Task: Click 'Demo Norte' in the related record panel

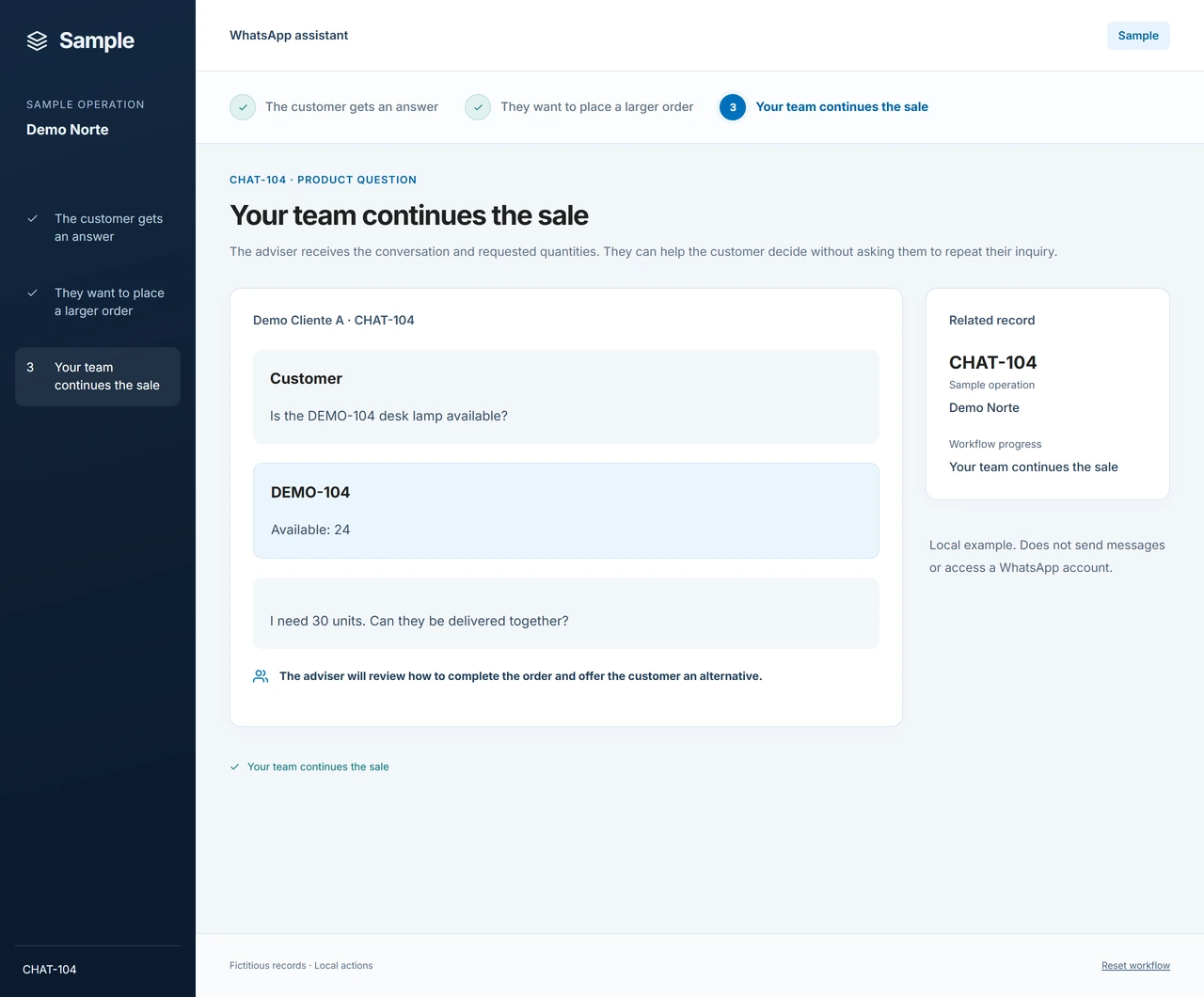Action: pos(984,408)
